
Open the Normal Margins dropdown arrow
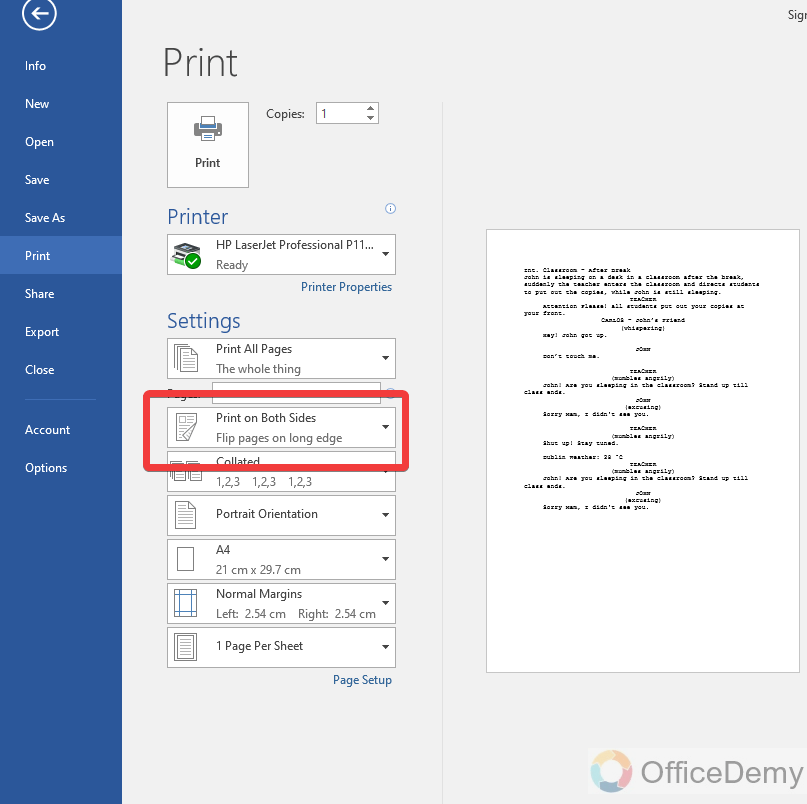point(384,602)
